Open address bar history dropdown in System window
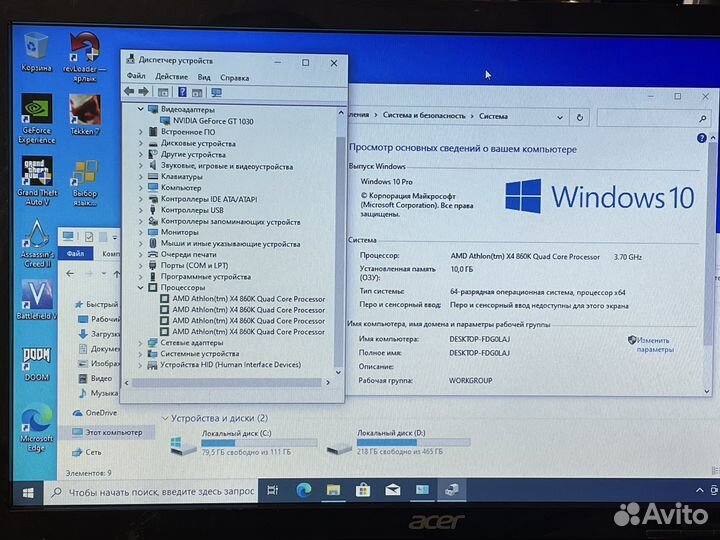Image resolution: width=720 pixels, height=540 pixels. [x=560, y=118]
